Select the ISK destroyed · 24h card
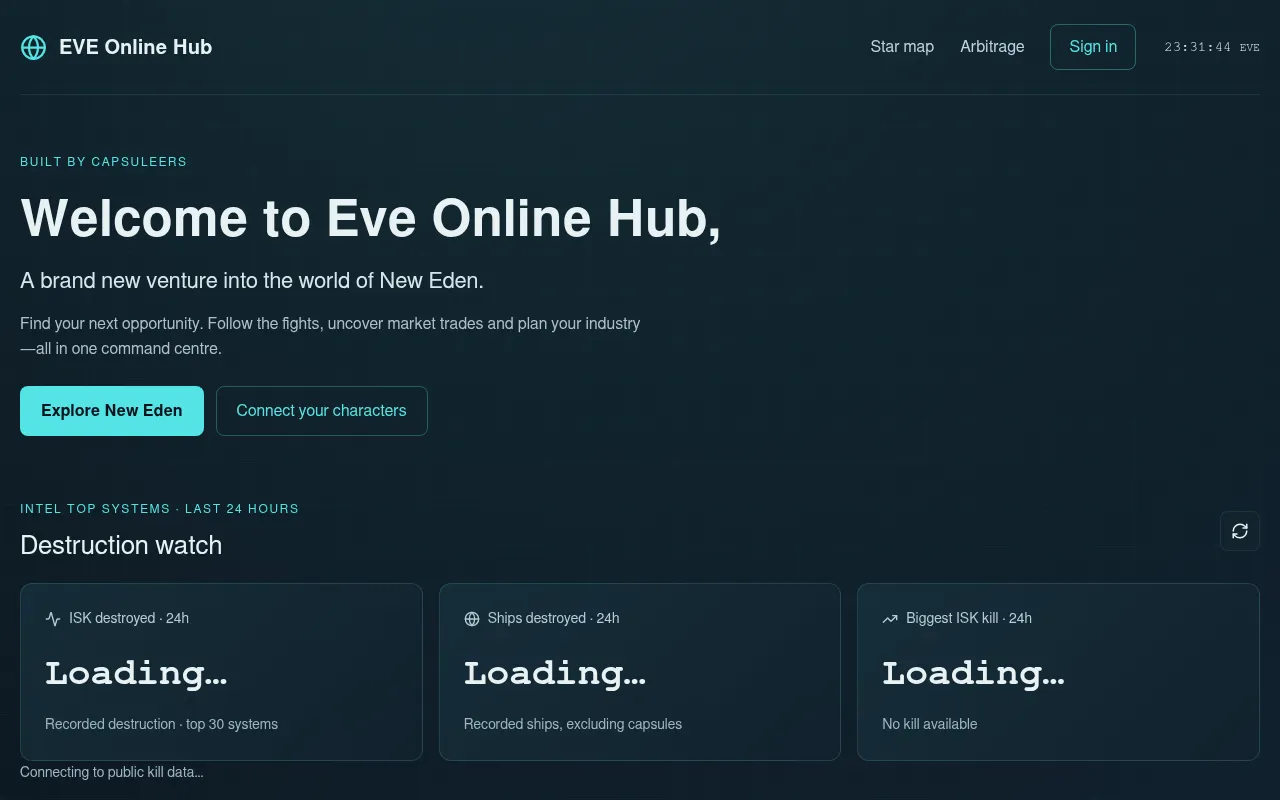 [221, 672]
